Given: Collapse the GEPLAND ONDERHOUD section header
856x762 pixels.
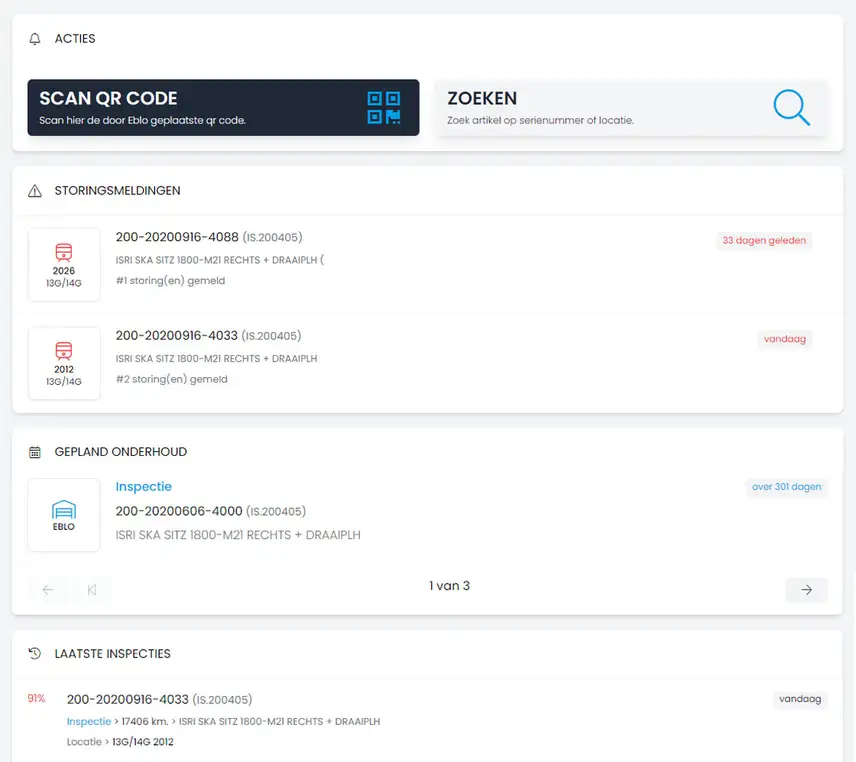Looking at the screenshot, I should 120,451.
